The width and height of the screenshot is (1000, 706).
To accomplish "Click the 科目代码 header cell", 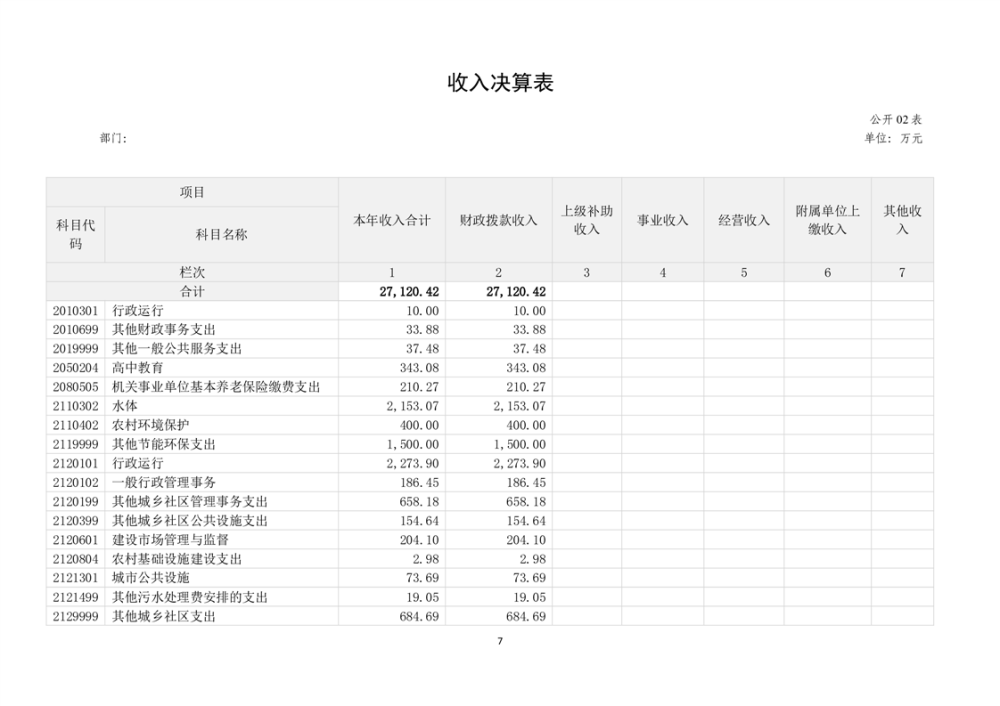I will pyautogui.click(x=75, y=234).
